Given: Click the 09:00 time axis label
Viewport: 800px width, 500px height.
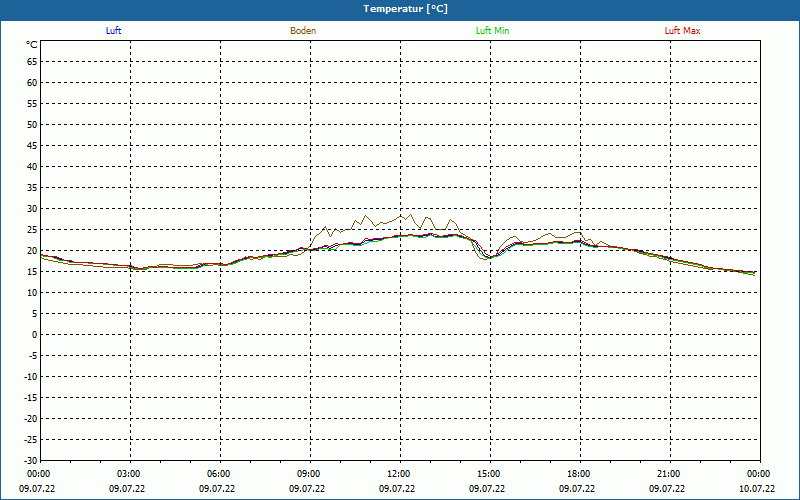Looking at the screenshot, I should (310, 474).
